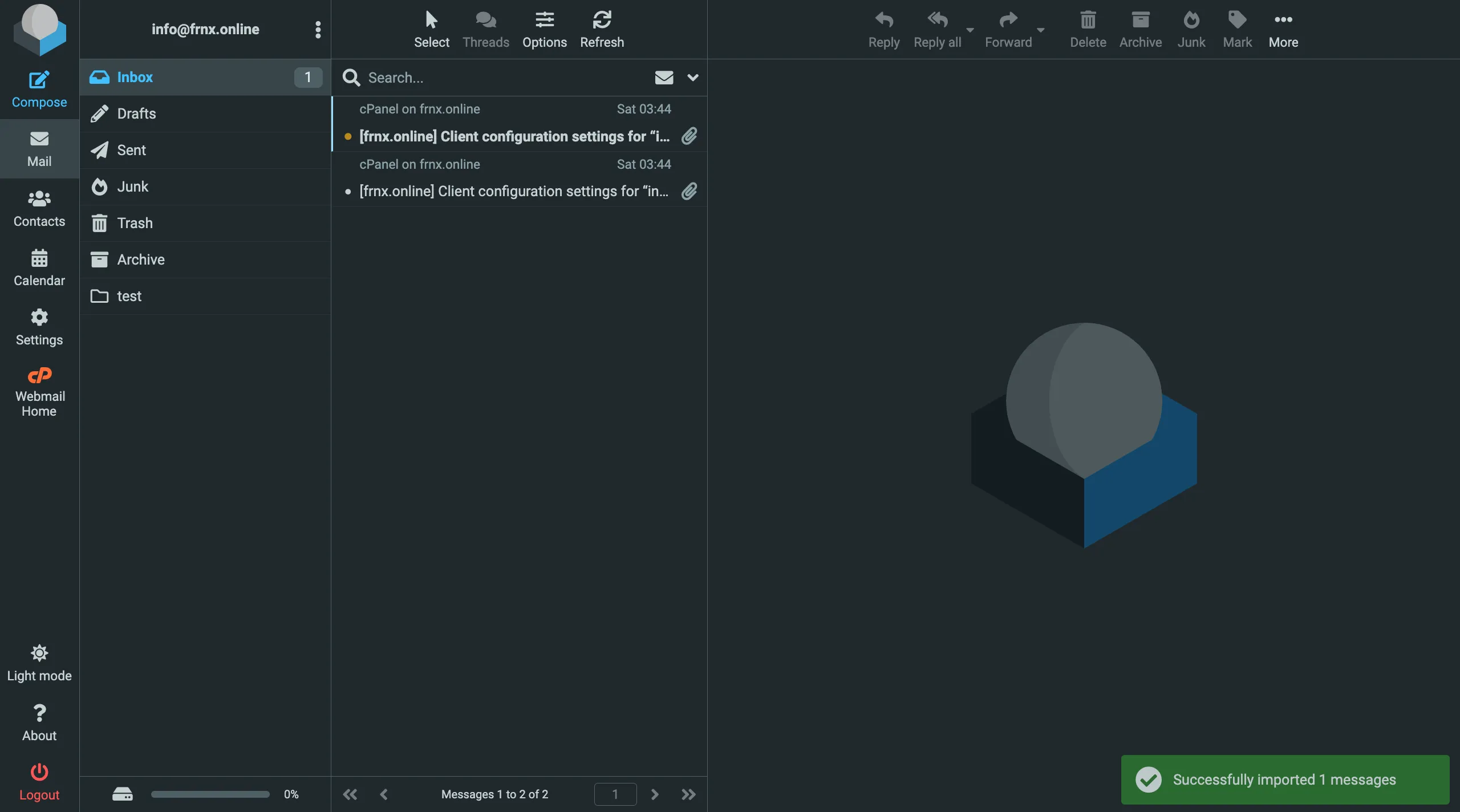Open the Junk folder
This screenshot has width=1460, height=812.
click(132, 186)
